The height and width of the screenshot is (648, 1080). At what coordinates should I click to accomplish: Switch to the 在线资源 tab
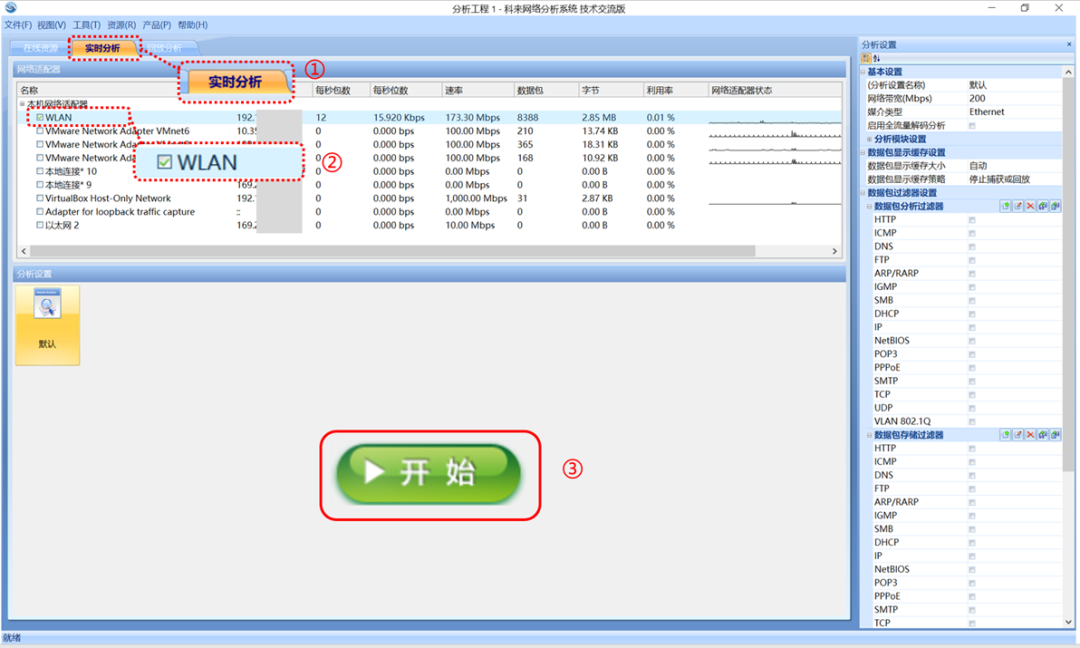coord(40,48)
